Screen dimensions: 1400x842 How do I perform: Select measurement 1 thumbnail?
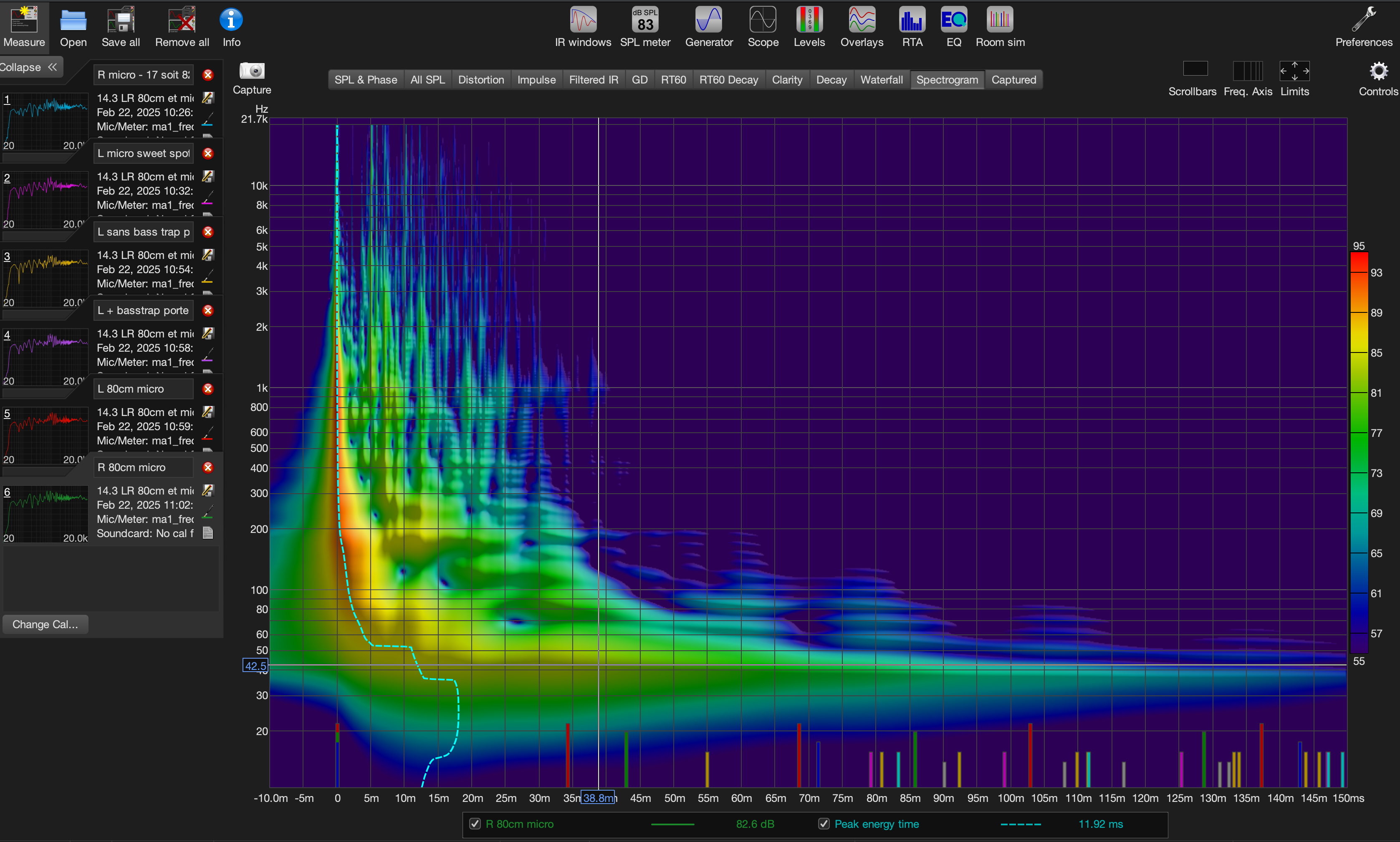(x=45, y=121)
